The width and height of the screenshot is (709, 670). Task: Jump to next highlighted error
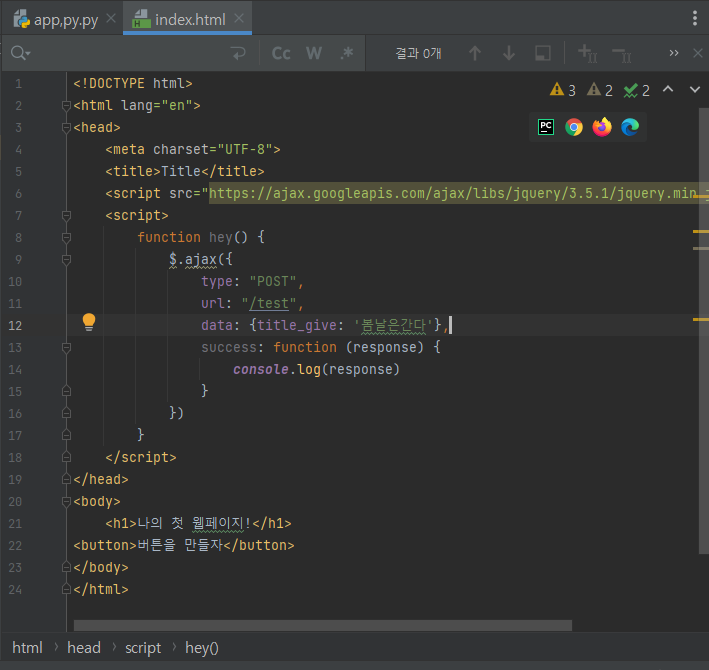695,89
